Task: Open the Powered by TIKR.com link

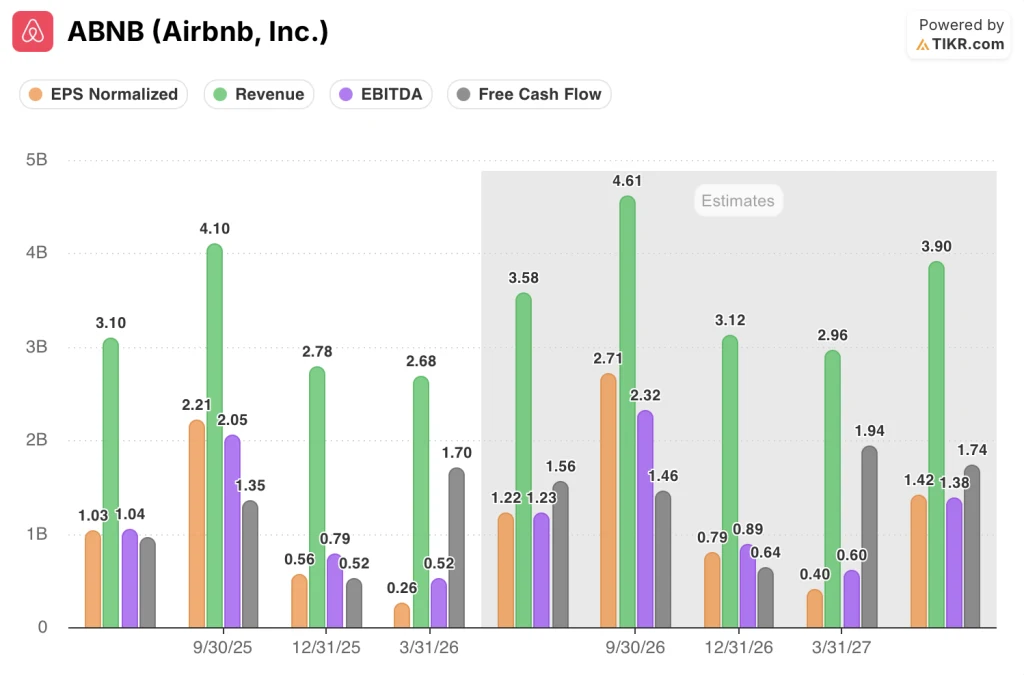Action: point(960,35)
